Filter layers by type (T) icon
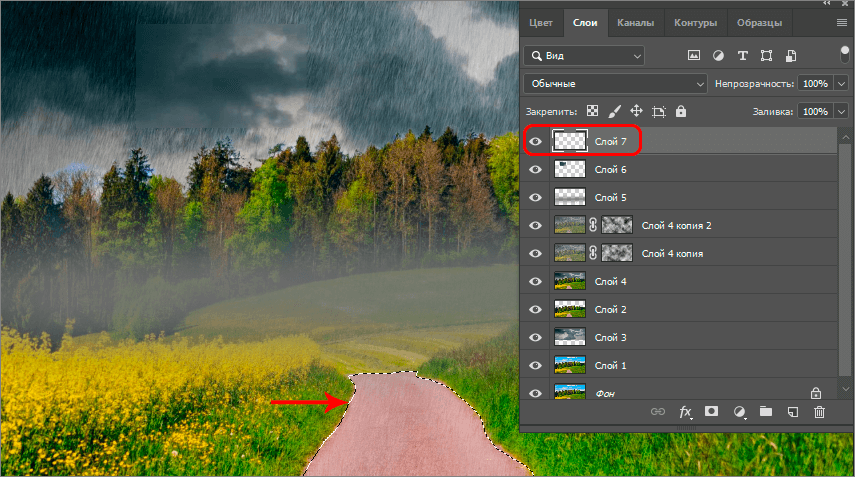Screen dimensions: 855x477 [742, 55]
